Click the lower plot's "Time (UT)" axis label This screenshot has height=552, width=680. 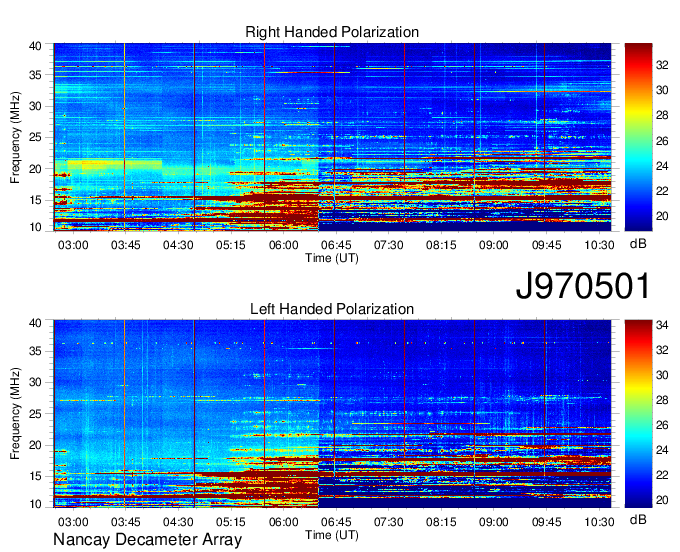332,535
